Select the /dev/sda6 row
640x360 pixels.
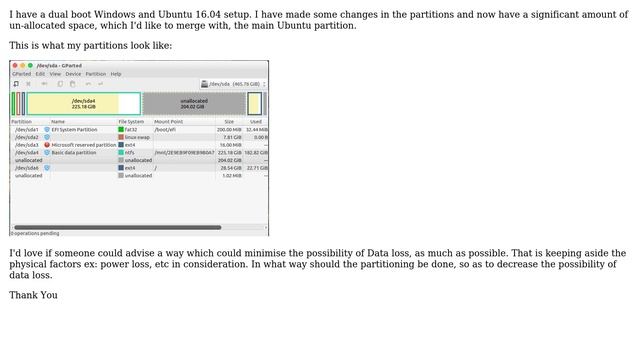(x=139, y=168)
